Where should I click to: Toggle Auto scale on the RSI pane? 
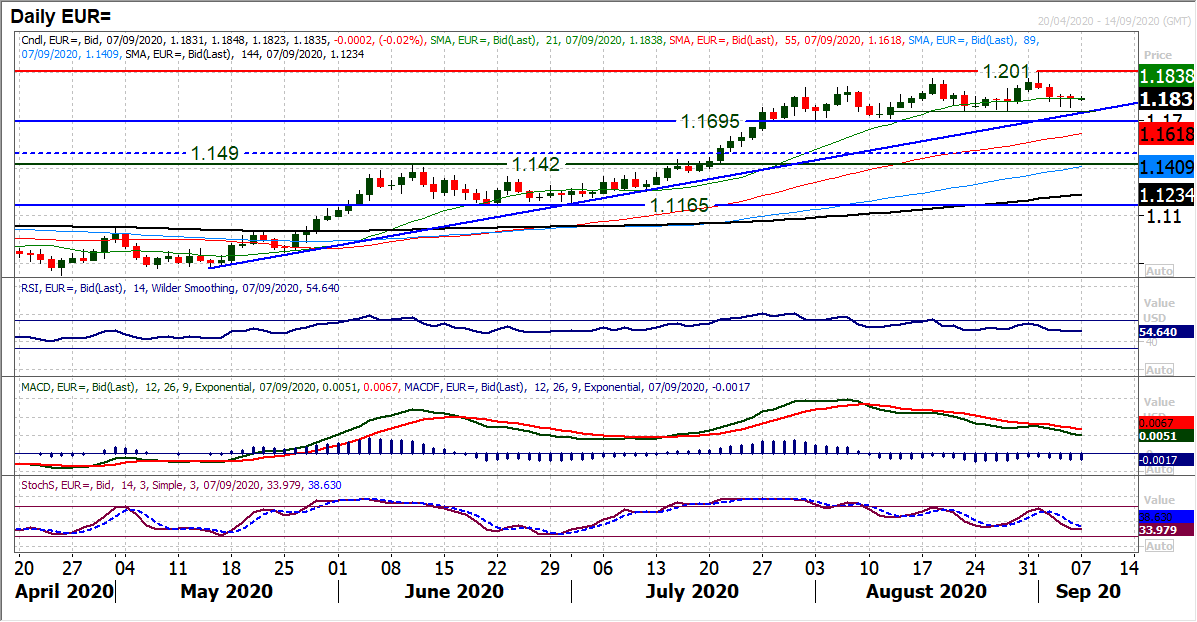click(x=1158, y=370)
